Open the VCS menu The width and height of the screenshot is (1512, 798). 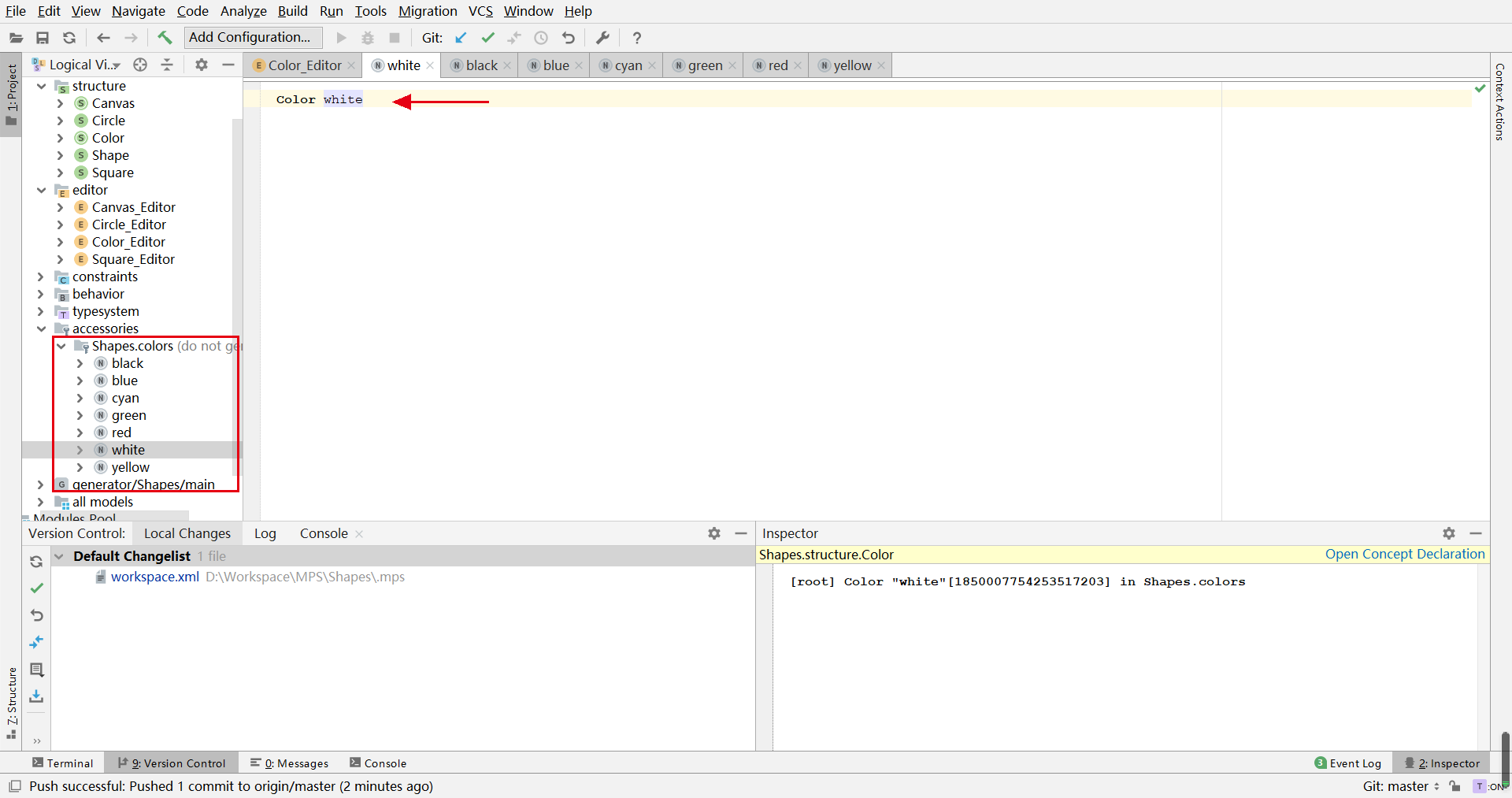coord(480,11)
